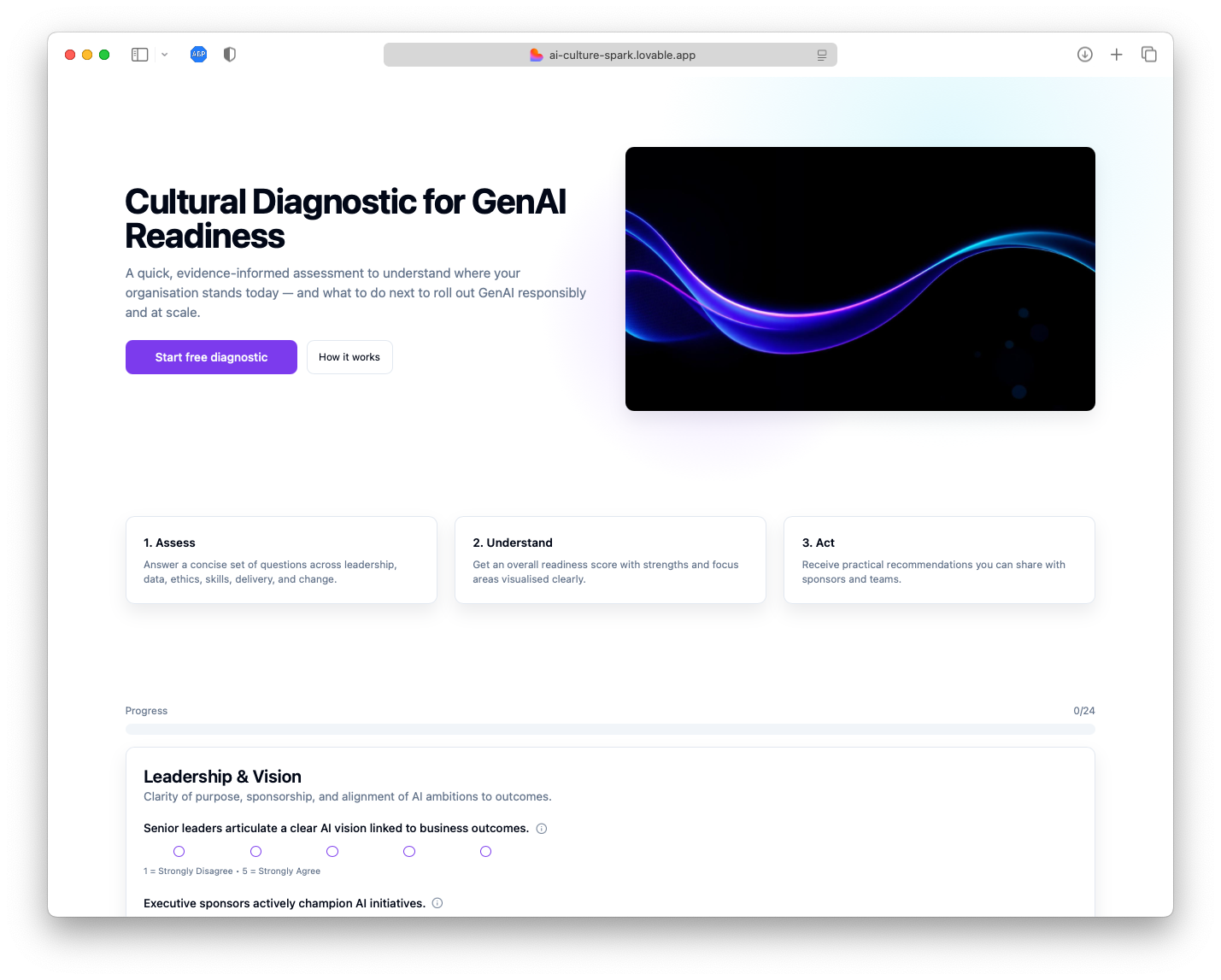
Task: Click the Progress label
Action: [146, 711]
